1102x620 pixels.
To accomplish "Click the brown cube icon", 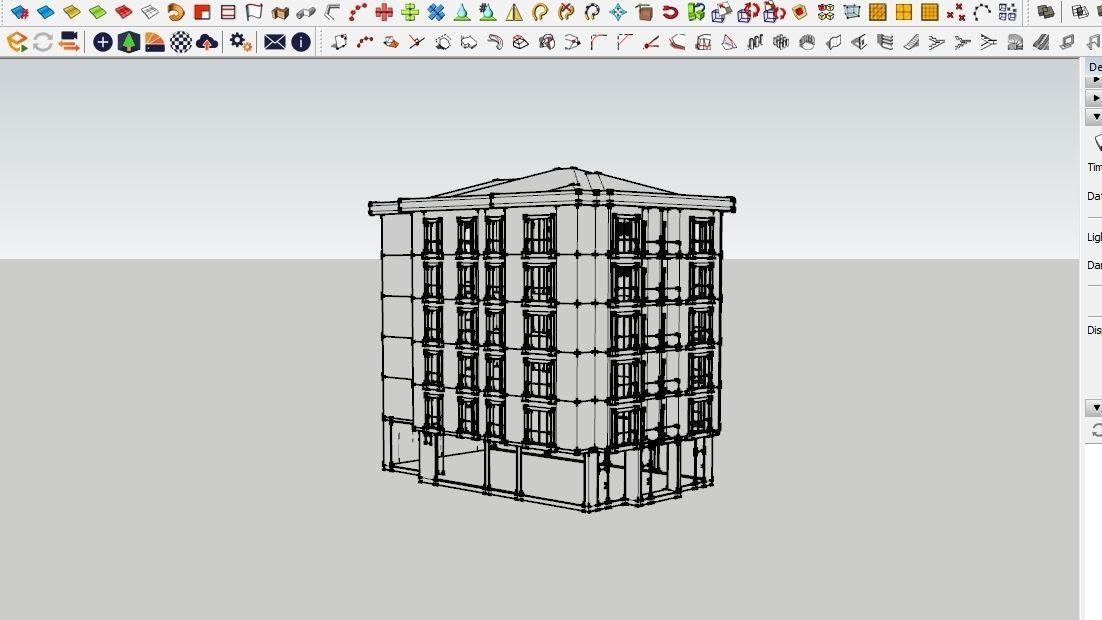I will [644, 12].
